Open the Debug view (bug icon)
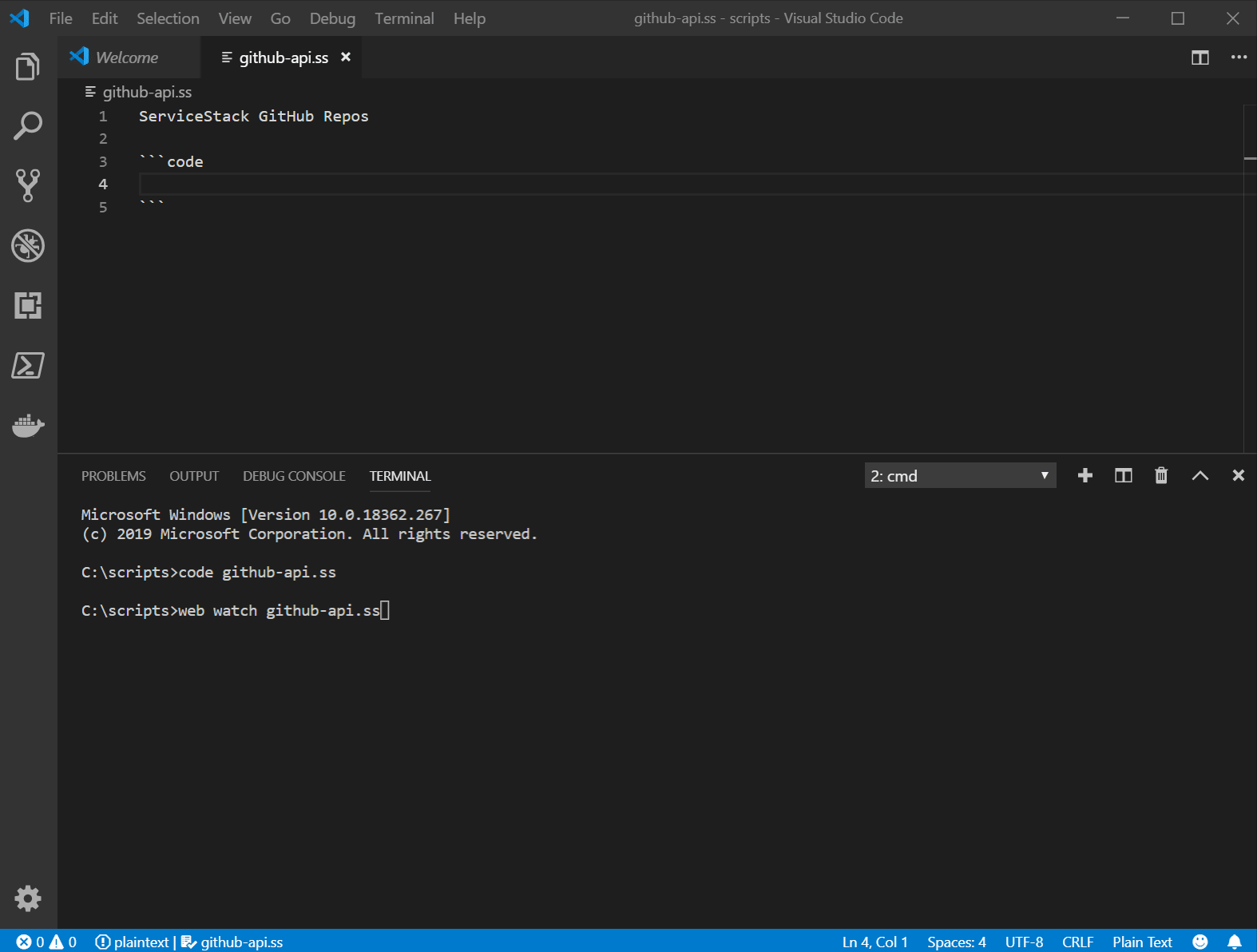This screenshot has width=1257, height=952. click(x=28, y=246)
